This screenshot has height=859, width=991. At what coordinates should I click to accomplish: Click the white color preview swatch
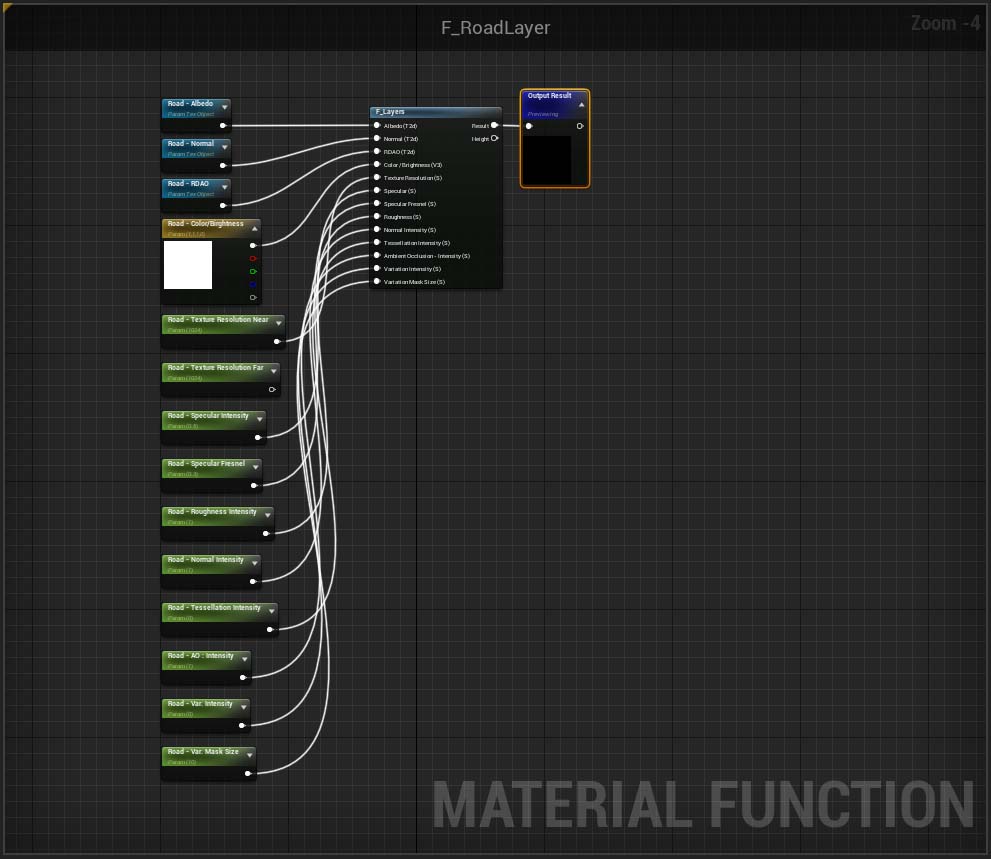[x=188, y=265]
